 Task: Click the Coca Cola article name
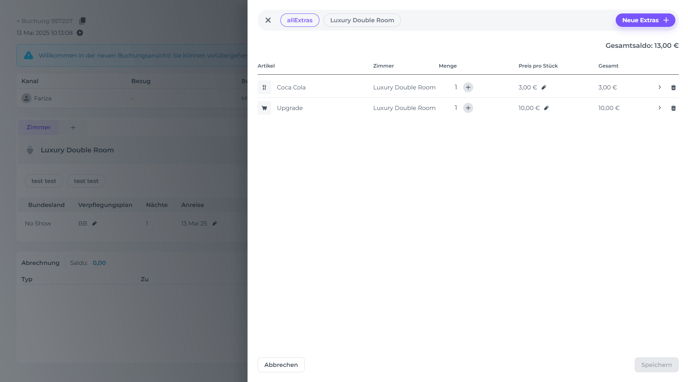click(x=291, y=87)
